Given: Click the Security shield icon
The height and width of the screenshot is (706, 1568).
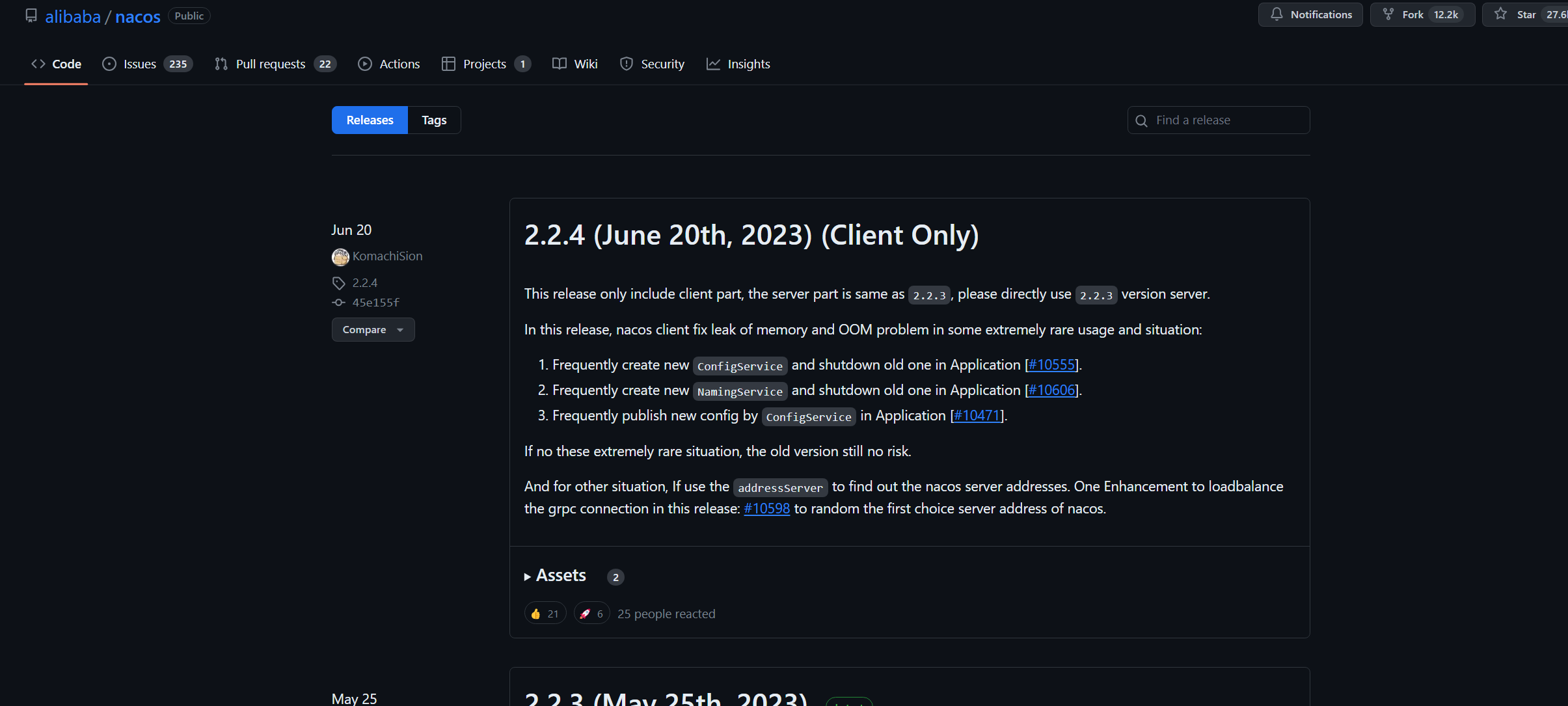Looking at the screenshot, I should pyautogui.click(x=627, y=64).
